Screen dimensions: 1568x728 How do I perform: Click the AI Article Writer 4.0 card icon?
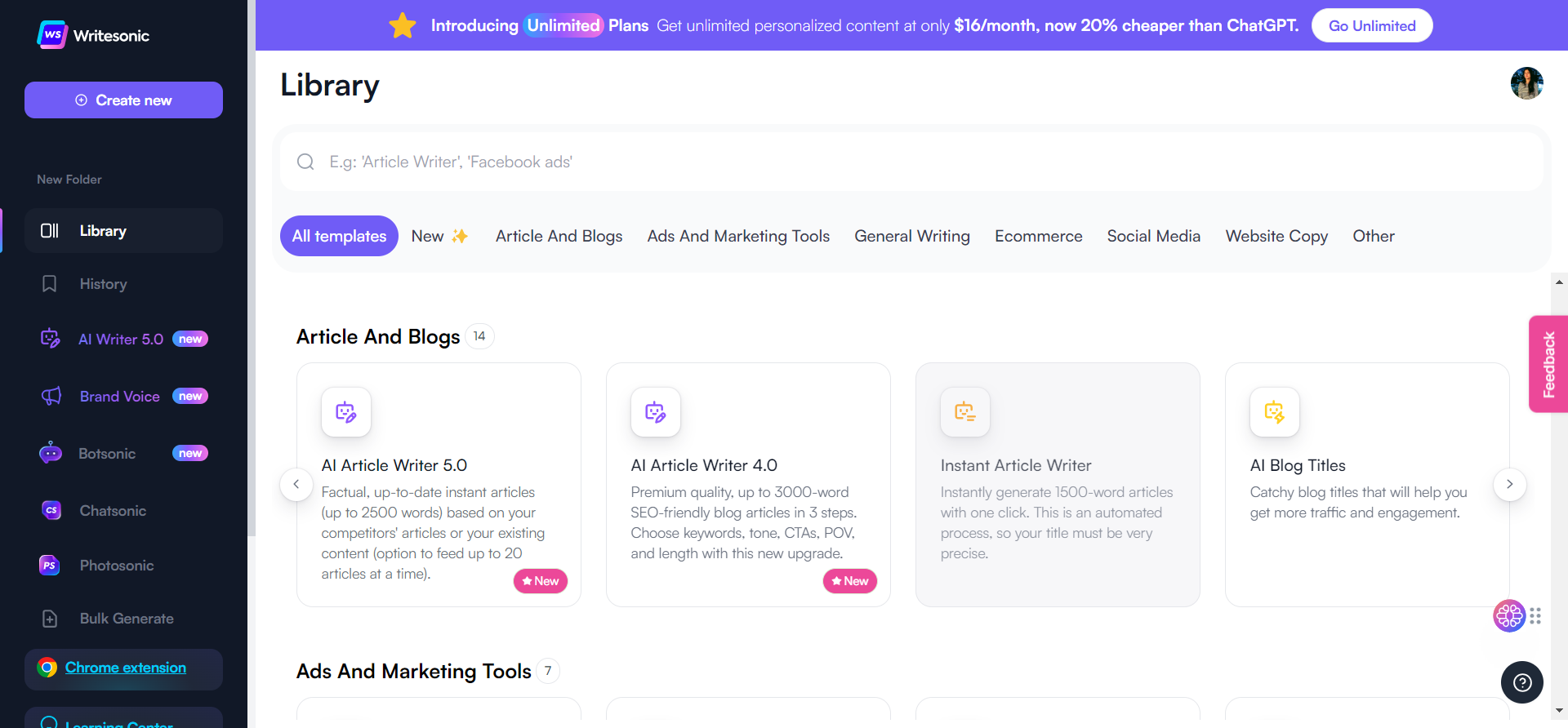tap(656, 412)
